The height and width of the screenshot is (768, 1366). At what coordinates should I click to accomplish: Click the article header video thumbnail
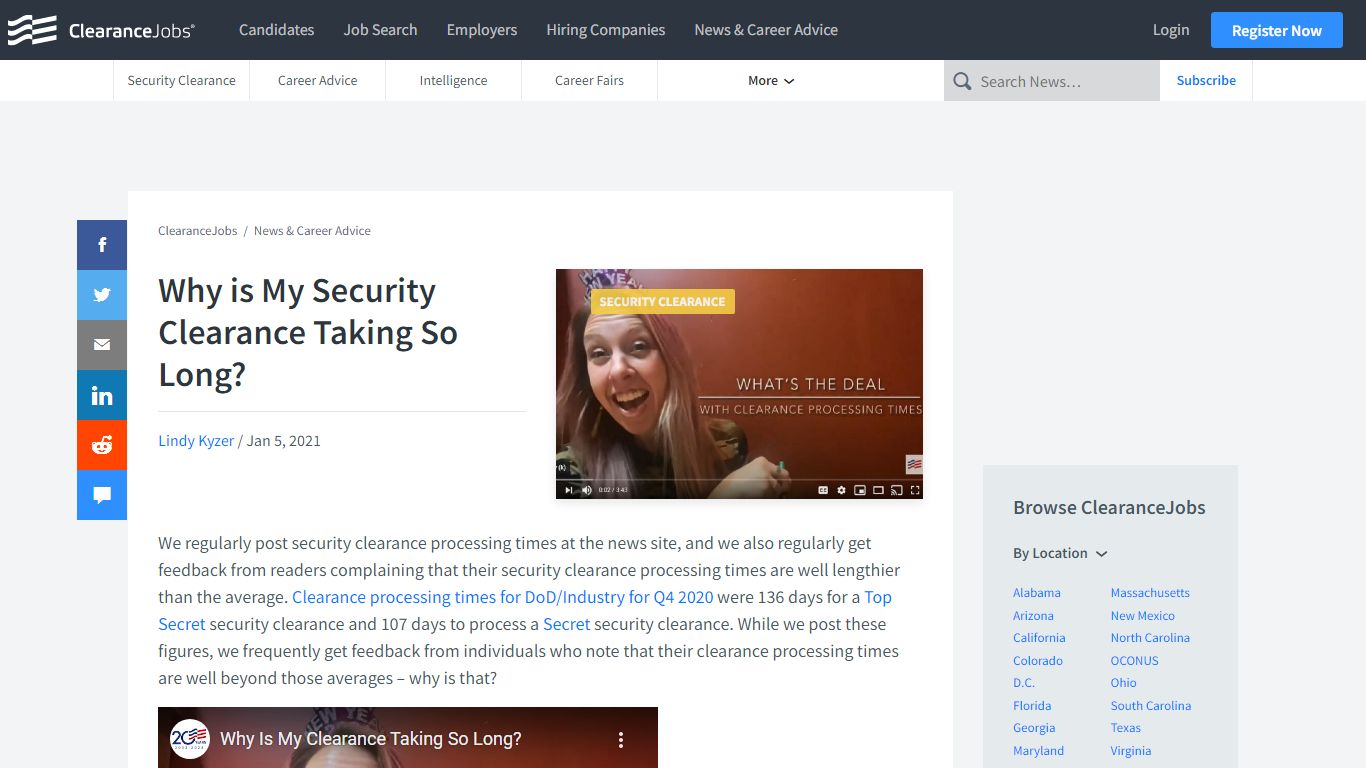[739, 384]
